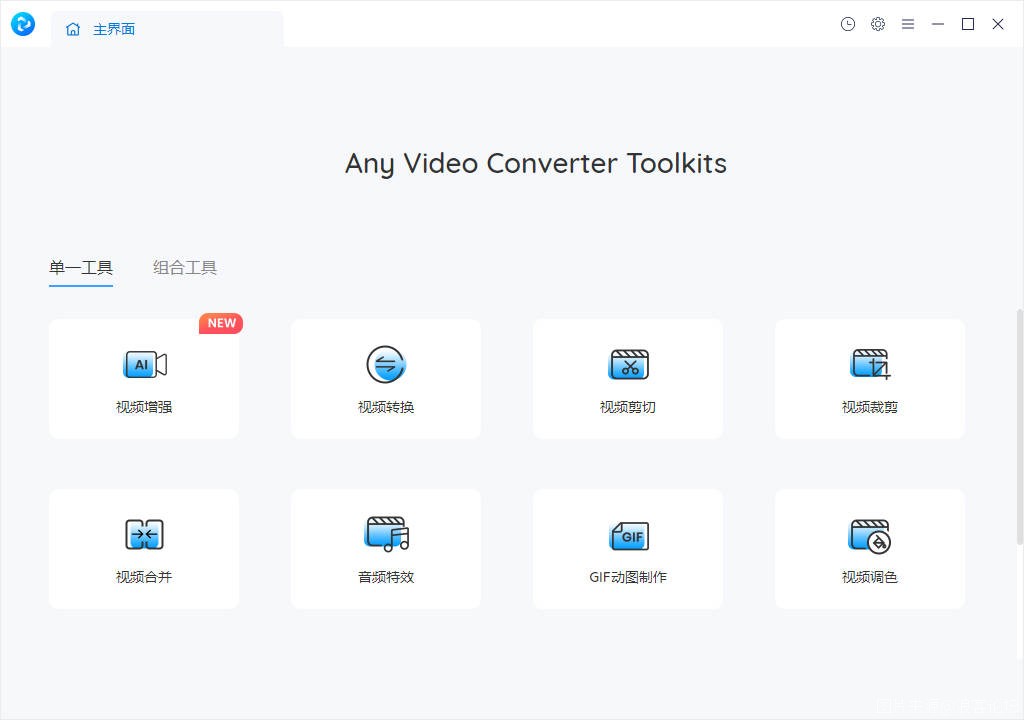
Task: Select the 单一工具 tab
Action: coord(81,268)
